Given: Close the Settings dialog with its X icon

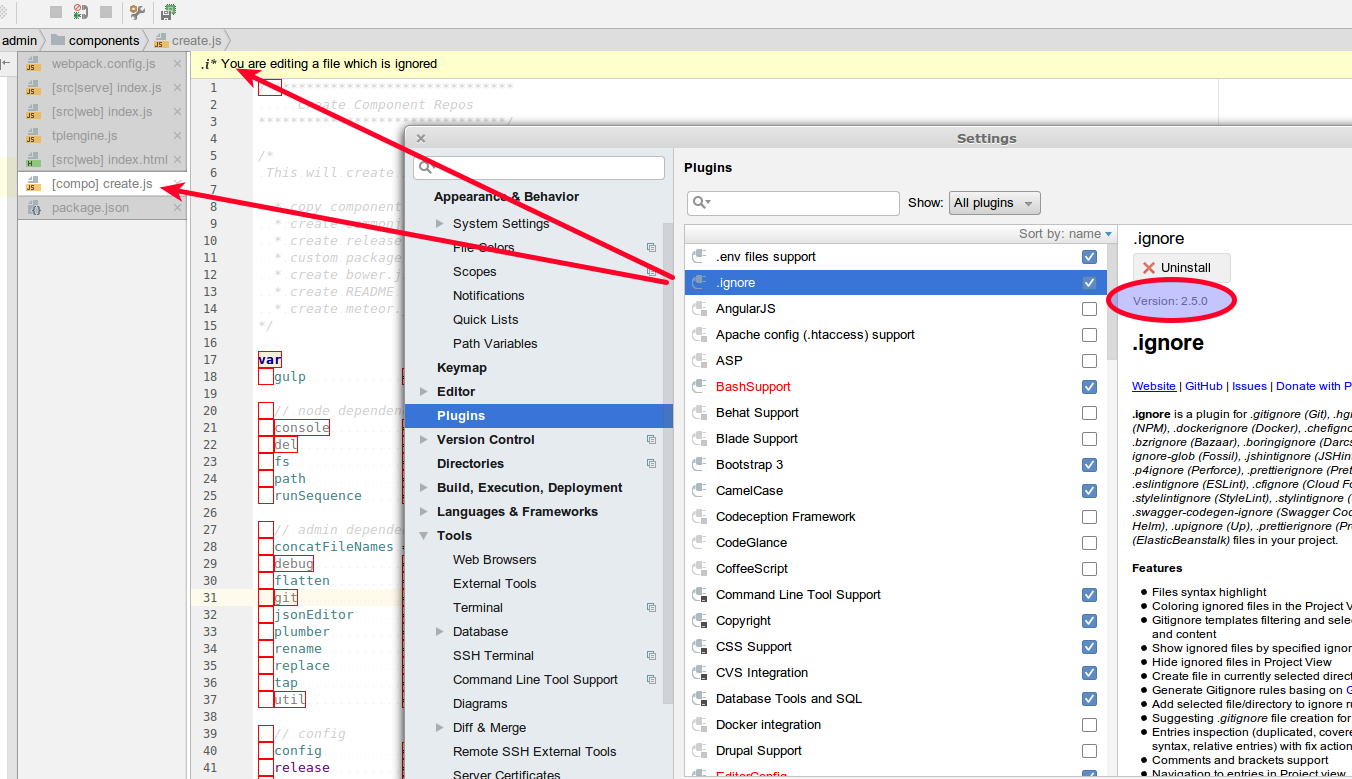Looking at the screenshot, I should 421,139.
